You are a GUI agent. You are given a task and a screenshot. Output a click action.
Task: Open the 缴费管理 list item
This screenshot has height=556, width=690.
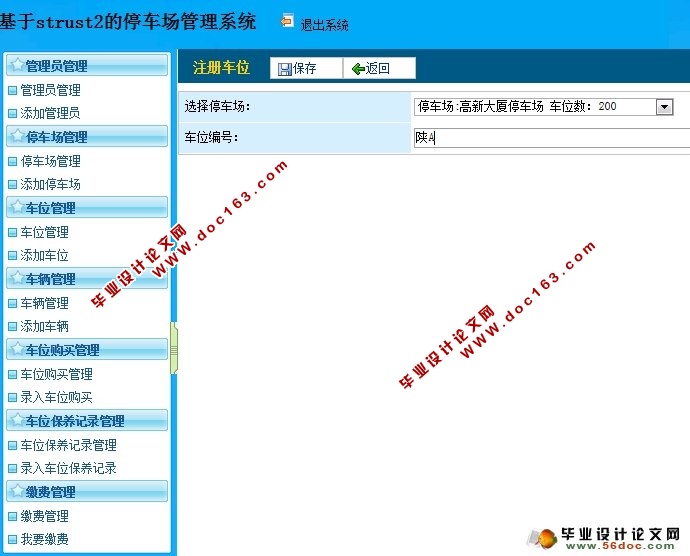pos(44,516)
